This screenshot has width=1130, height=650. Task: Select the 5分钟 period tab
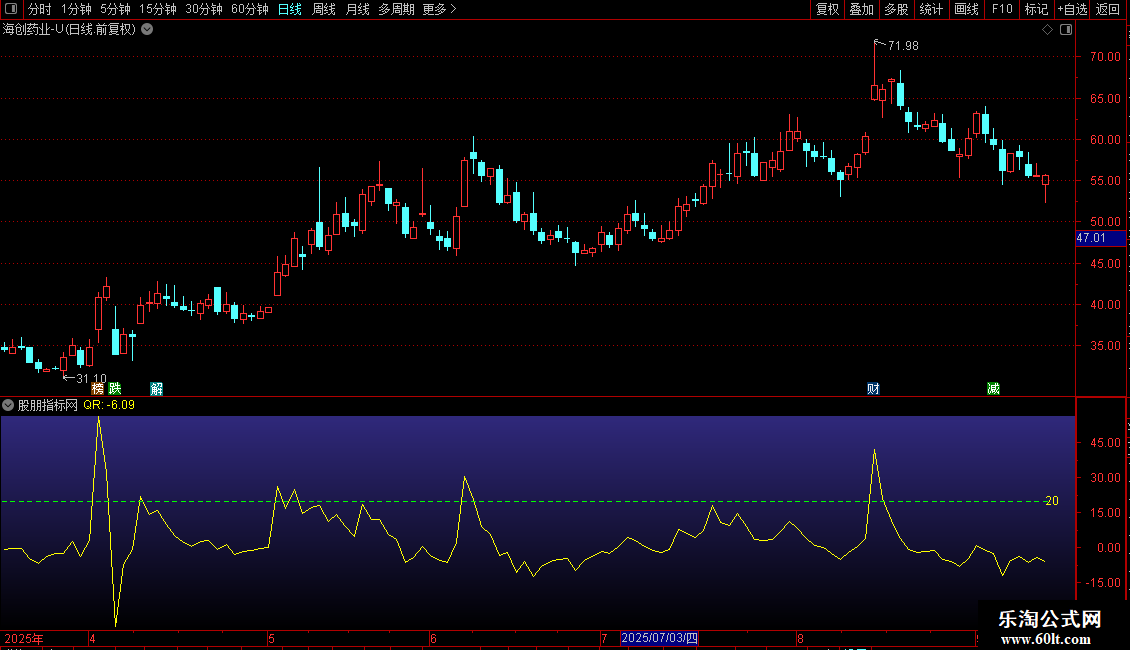[x=115, y=9]
